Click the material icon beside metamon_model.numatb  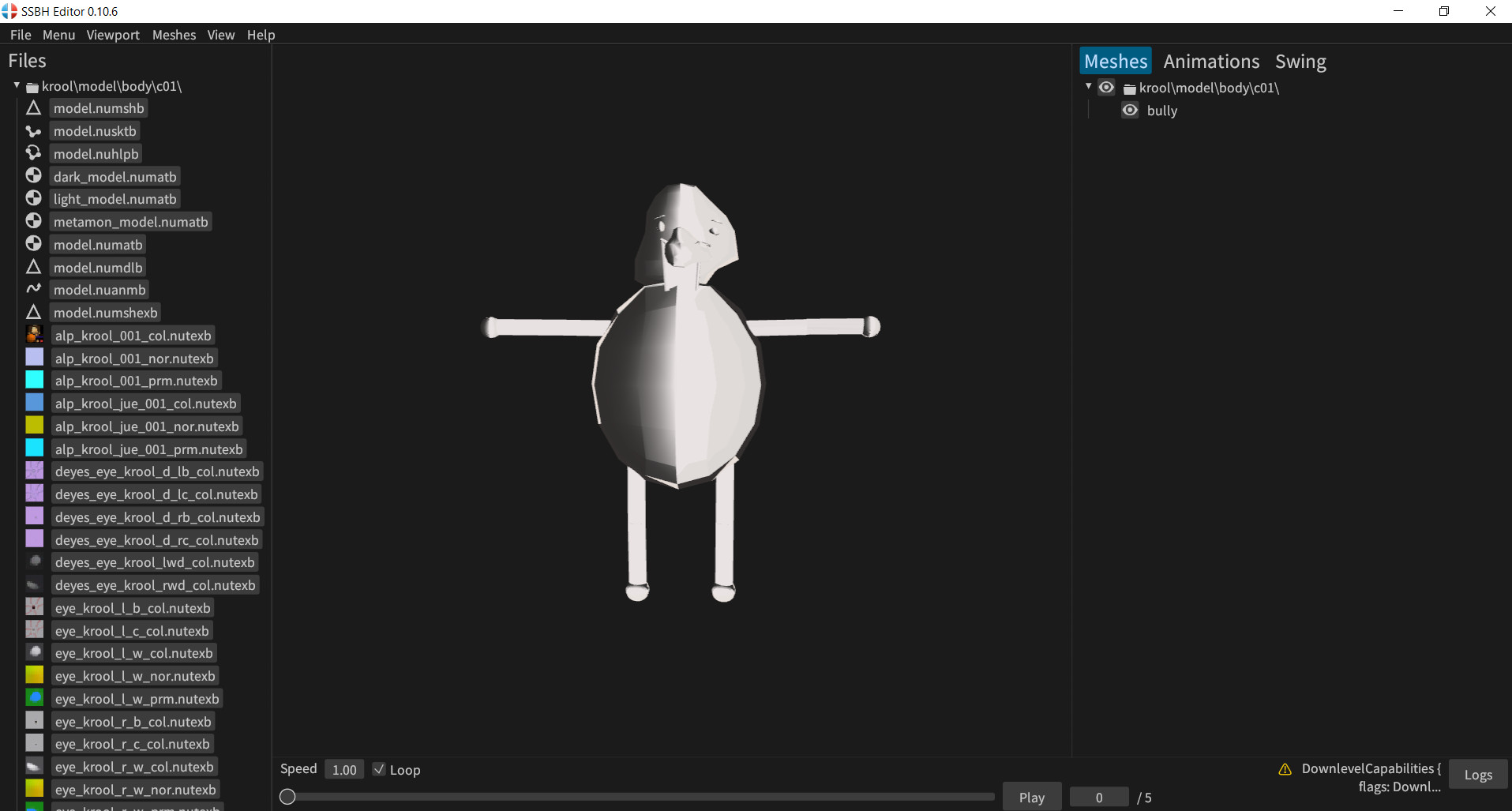(33, 221)
